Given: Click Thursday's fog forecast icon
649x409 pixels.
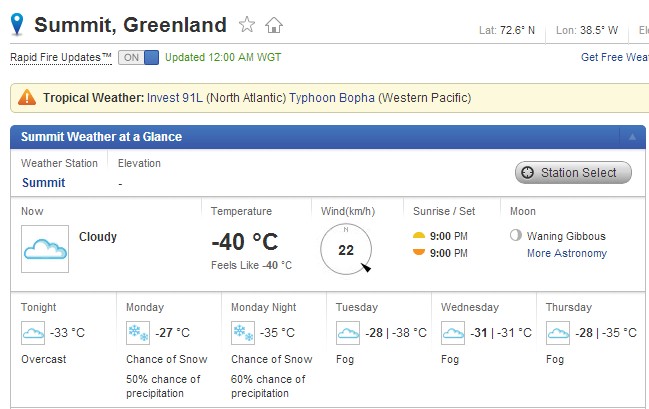Looking at the screenshot, I should pos(558,333).
